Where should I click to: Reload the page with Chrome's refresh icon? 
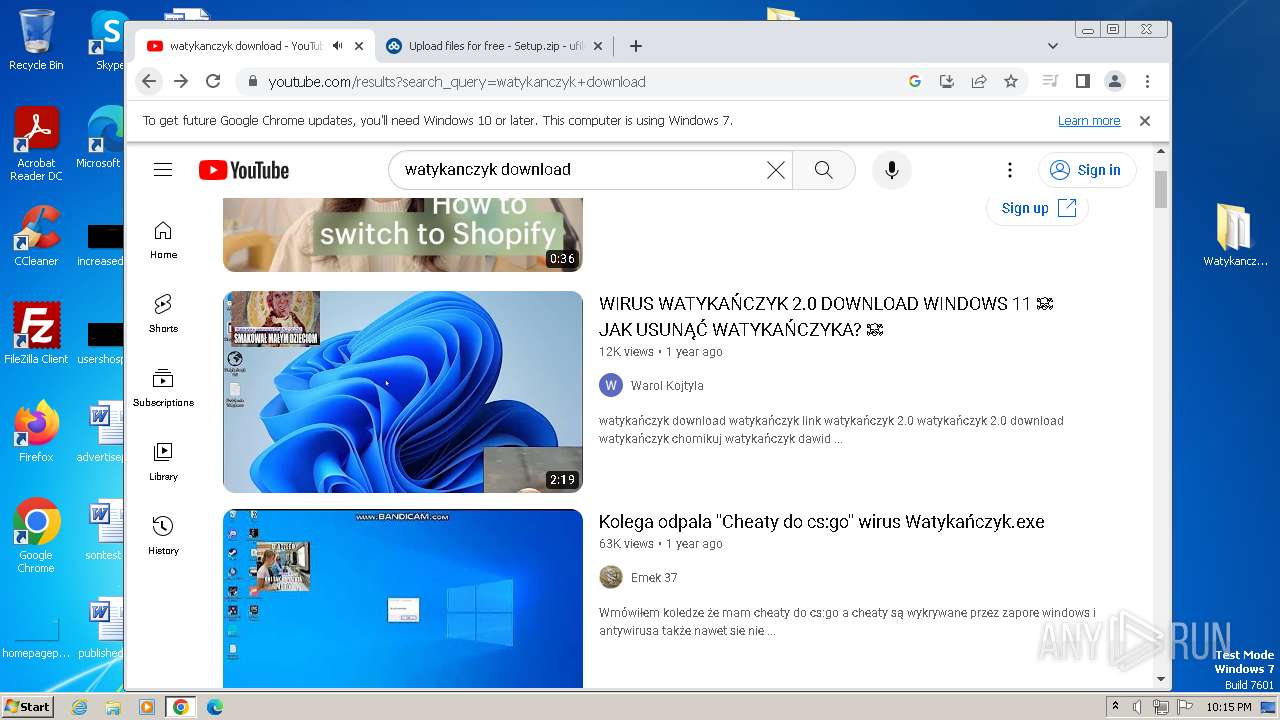pyautogui.click(x=213, y=81)
